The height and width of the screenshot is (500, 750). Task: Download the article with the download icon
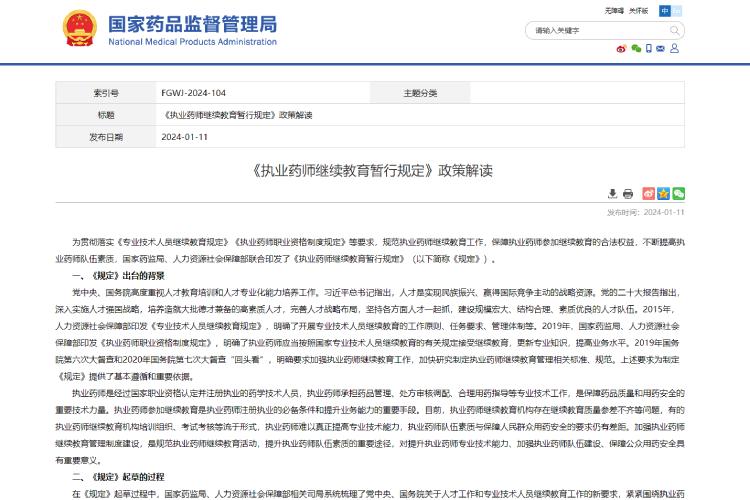(x=613, y=193)
